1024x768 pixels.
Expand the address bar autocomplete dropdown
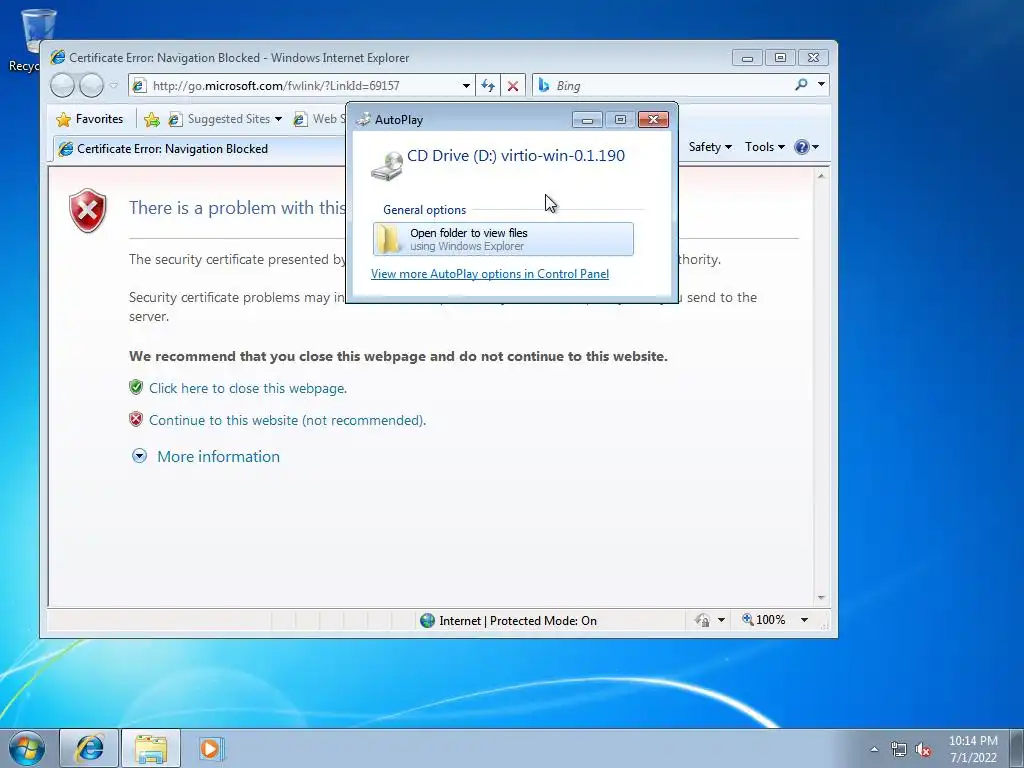tap(466, 86)
